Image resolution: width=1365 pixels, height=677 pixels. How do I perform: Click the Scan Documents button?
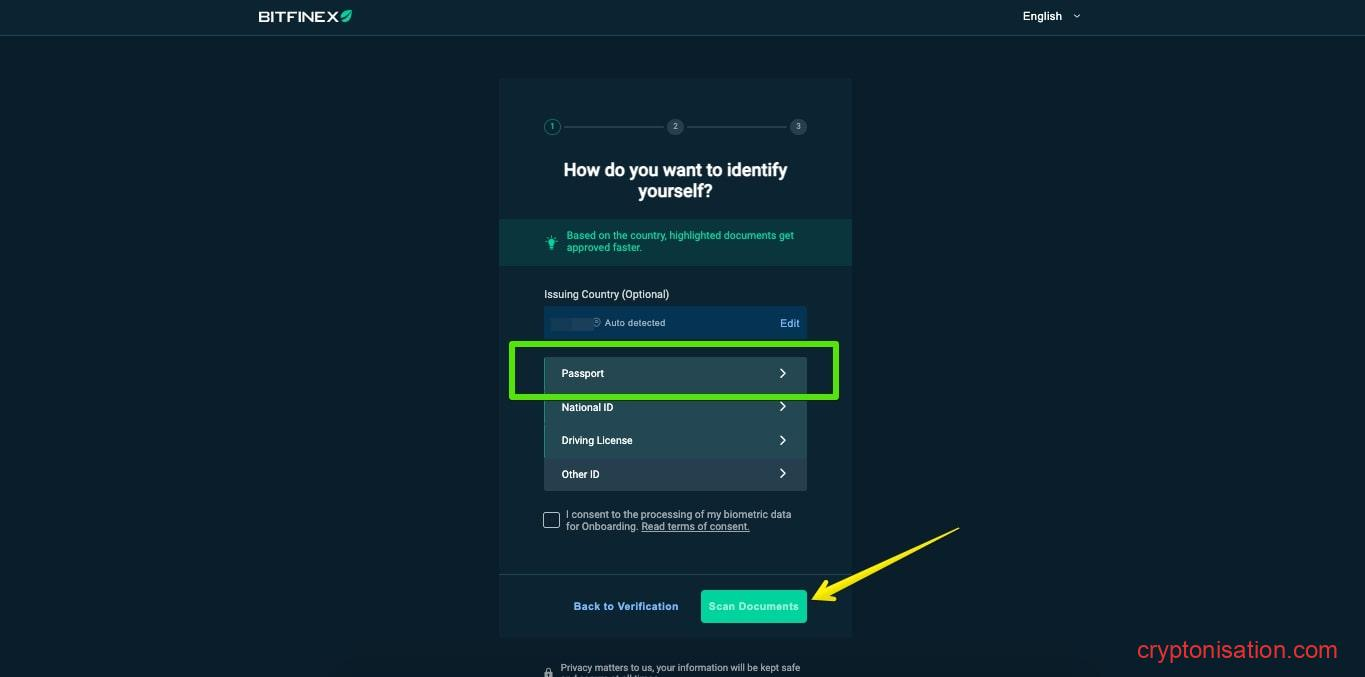pyautogui.click(x=754, y=606)
